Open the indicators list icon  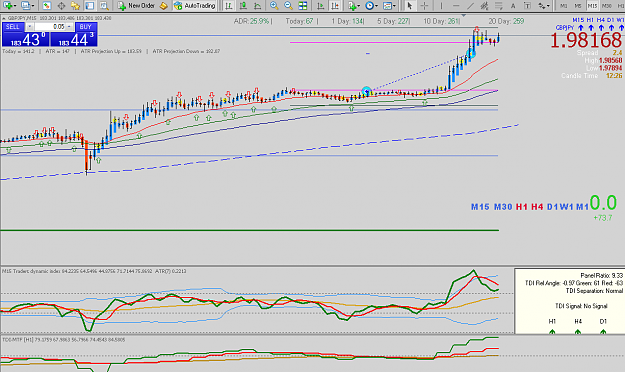point(352,6)
